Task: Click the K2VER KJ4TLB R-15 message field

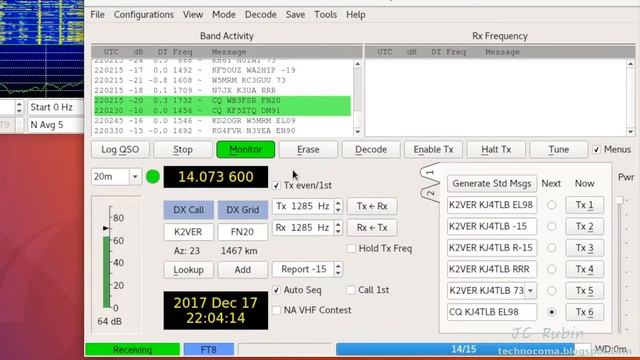Action: [x=492, y=248]
